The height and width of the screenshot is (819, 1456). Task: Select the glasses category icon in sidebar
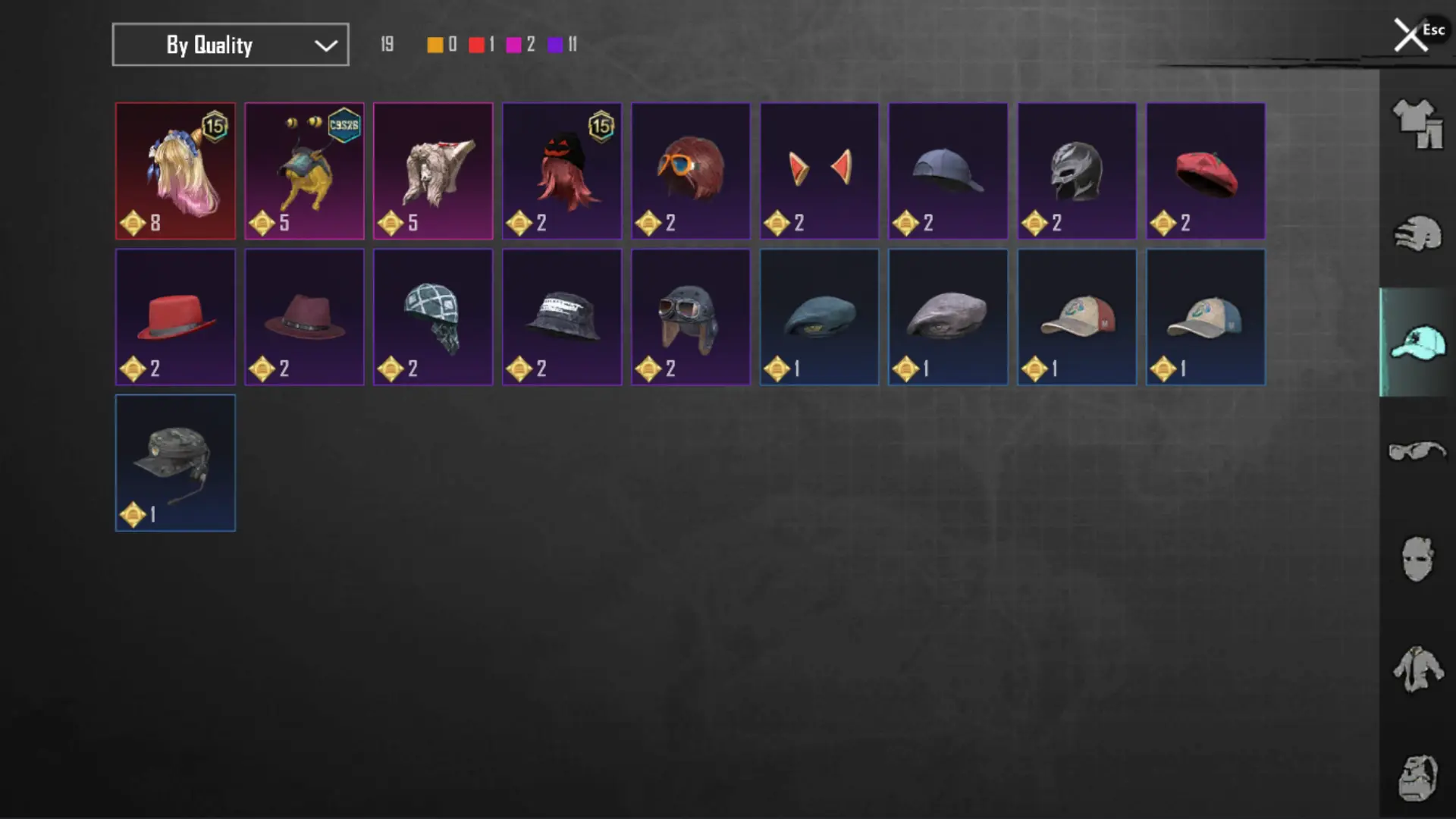click(x=1417, y=451)
